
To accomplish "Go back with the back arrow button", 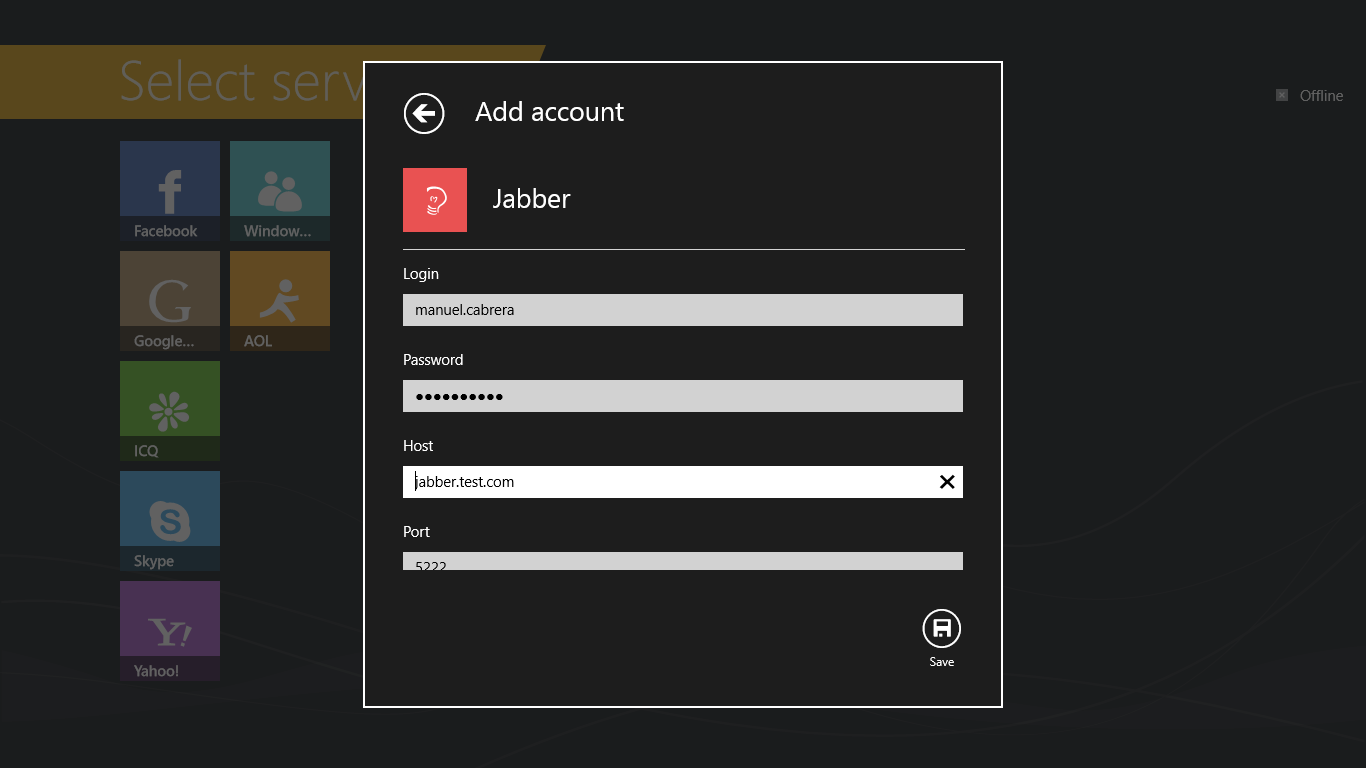I will [x=423, y=113].
